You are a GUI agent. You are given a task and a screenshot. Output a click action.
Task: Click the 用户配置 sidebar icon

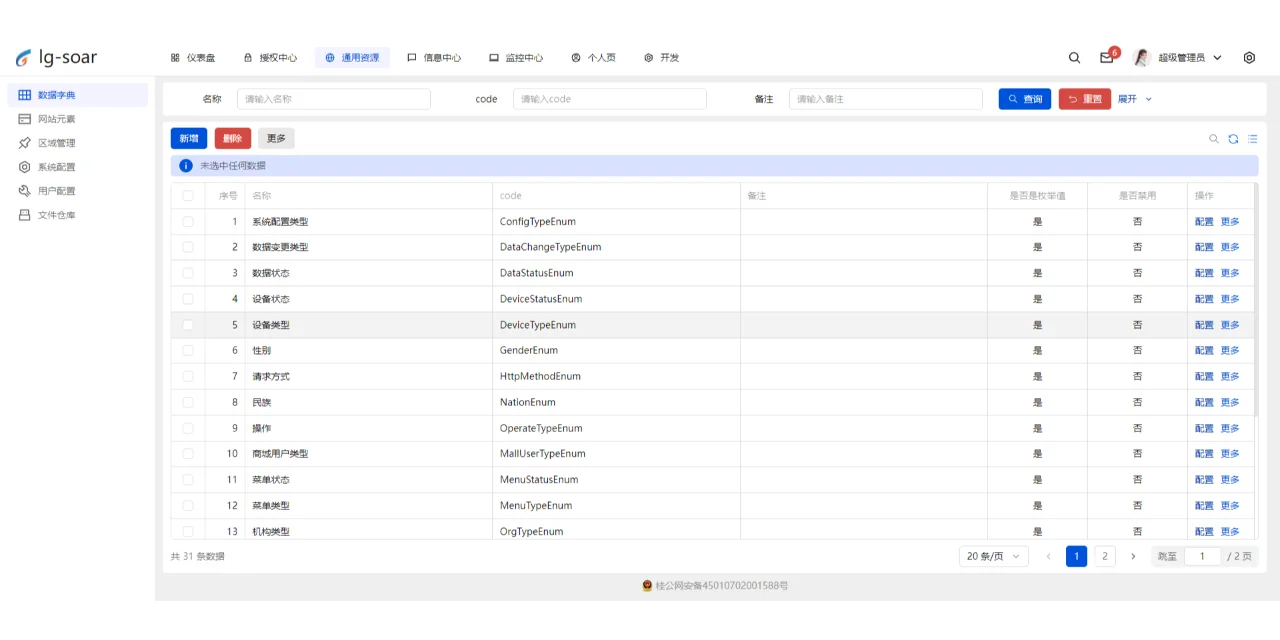[x=25, y=191]
